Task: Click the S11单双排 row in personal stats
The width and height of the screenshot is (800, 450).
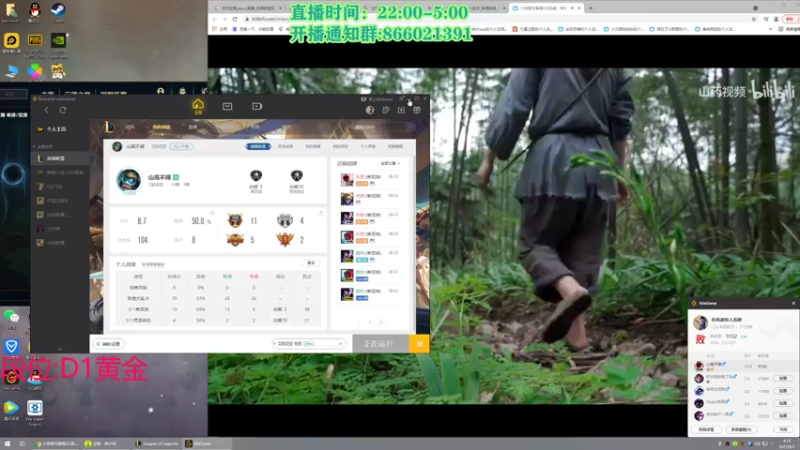Action: [x=218, y=309]
